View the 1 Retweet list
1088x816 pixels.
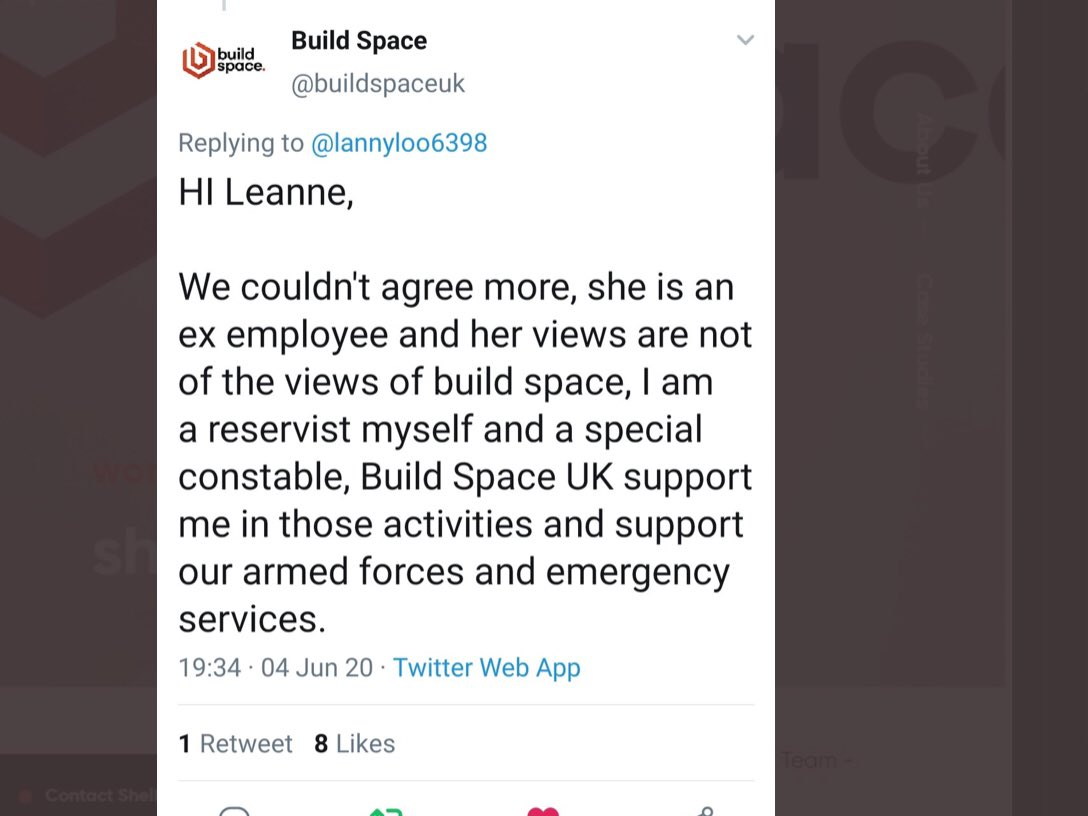tap(236, 744)
